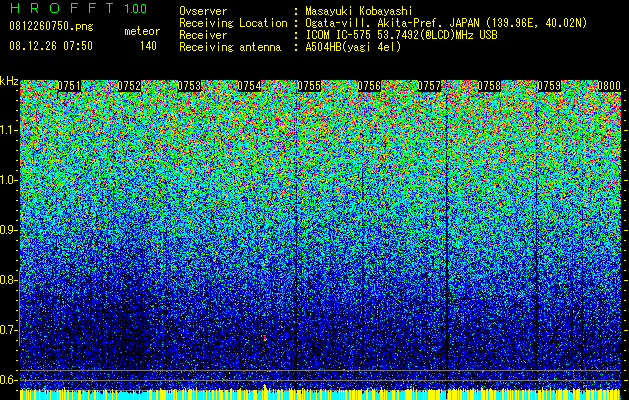Click the 1.0 kHz axis label
Screen dimensions: 629x400
pos(10,180)
